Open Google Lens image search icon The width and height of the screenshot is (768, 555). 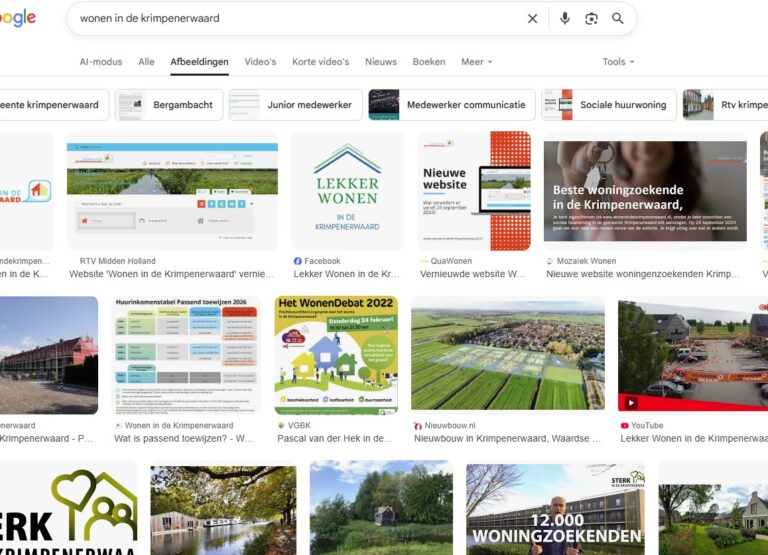pos(591,18)
